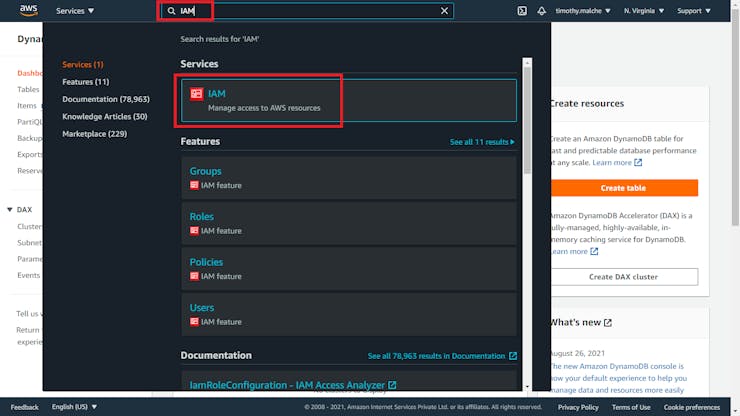
Task: Click the red IAM service icon
Action: tap(196, 93)
